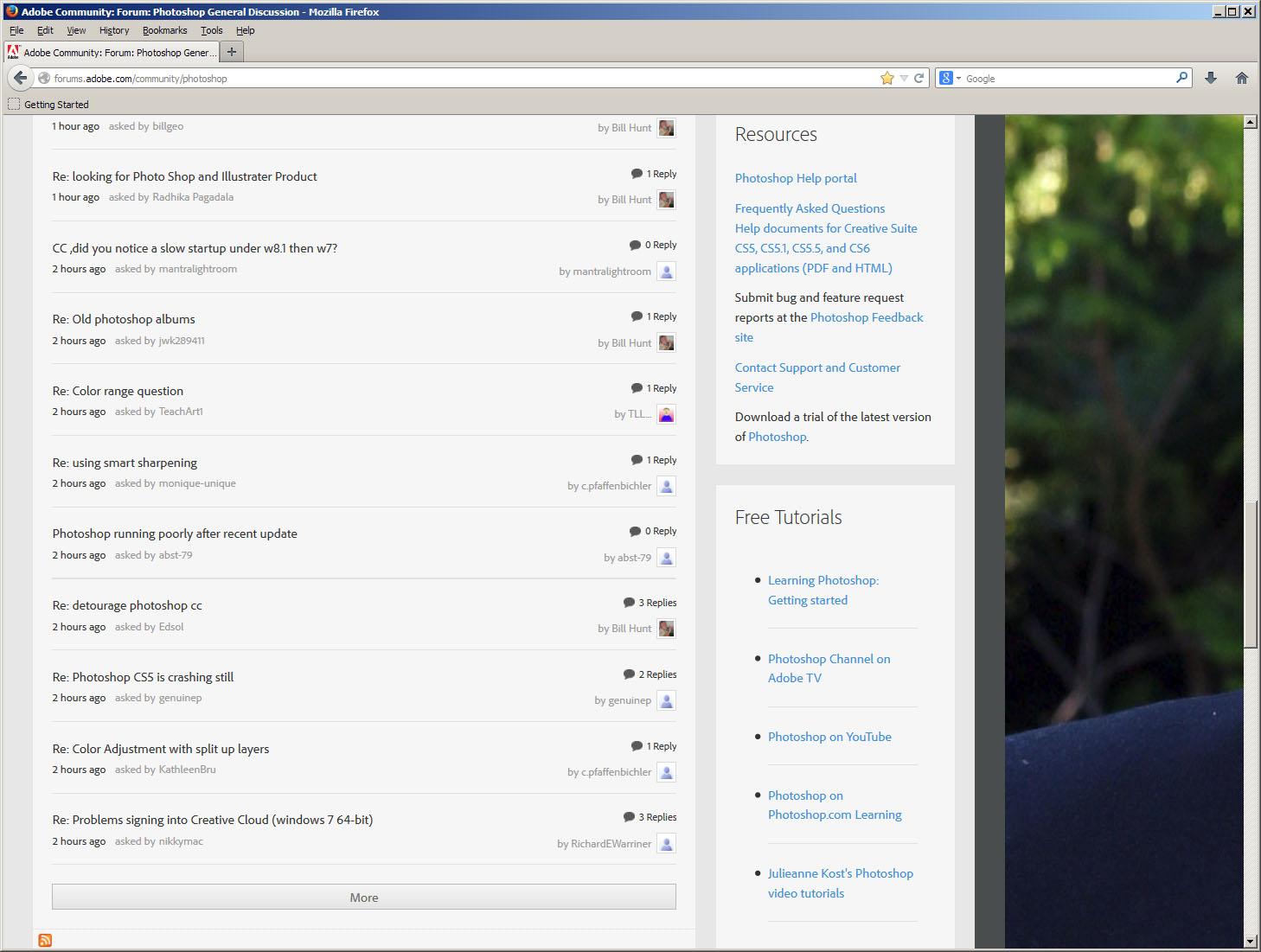Screen dimensions: 1261x952
Task: Click the URL address field
Action: (x=464, y=78)
